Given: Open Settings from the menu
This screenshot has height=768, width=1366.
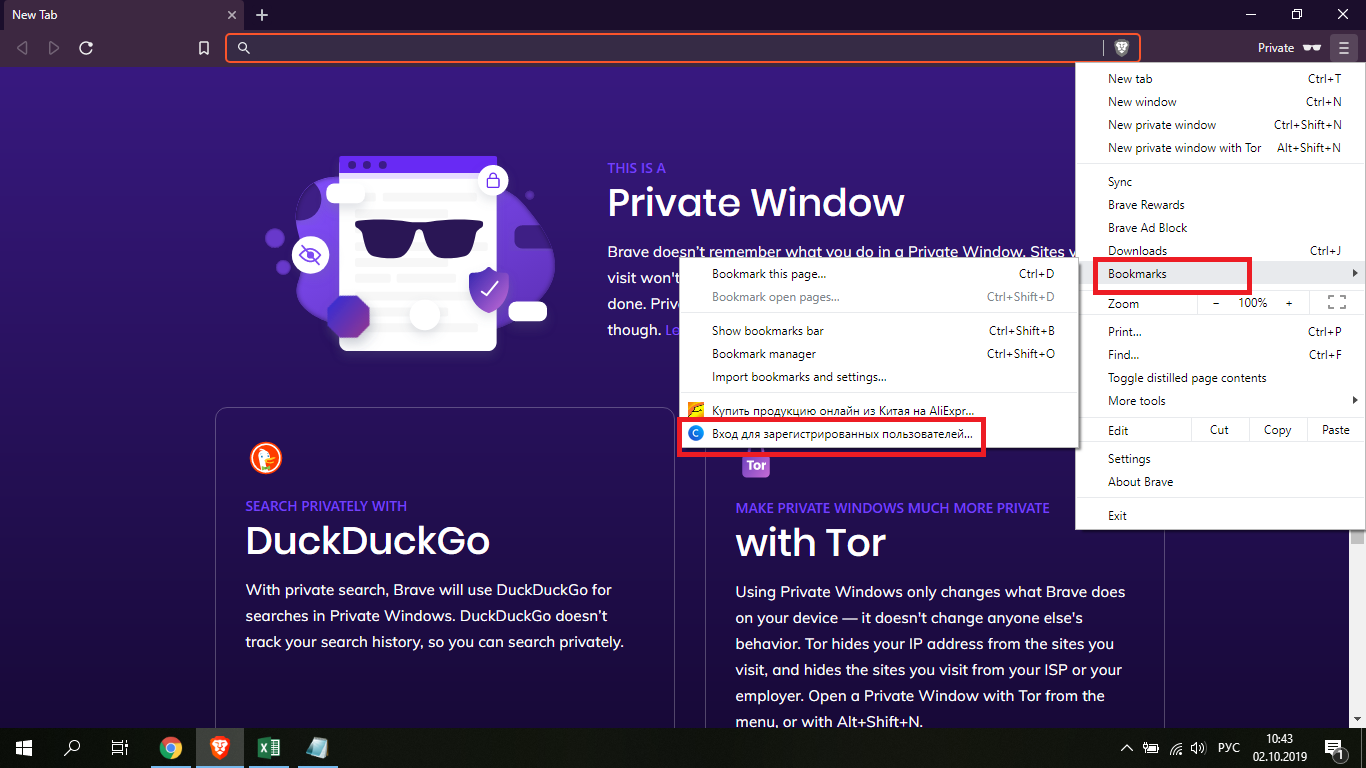Looking at the screenshot, I should (1220, 459).
